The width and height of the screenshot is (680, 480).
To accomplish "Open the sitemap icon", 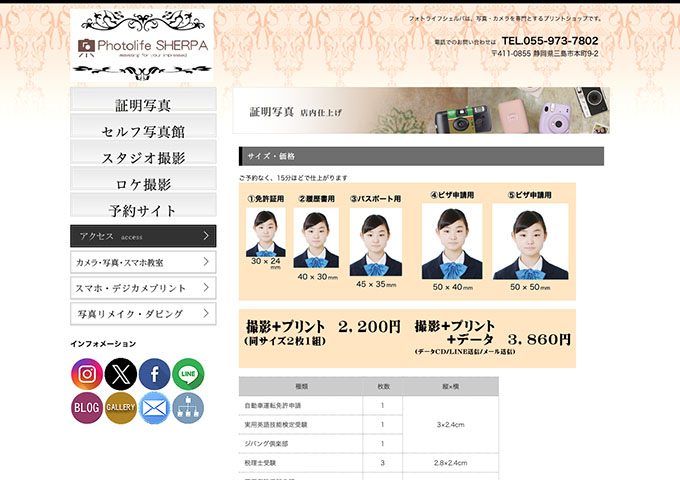I will click(188, 408).
